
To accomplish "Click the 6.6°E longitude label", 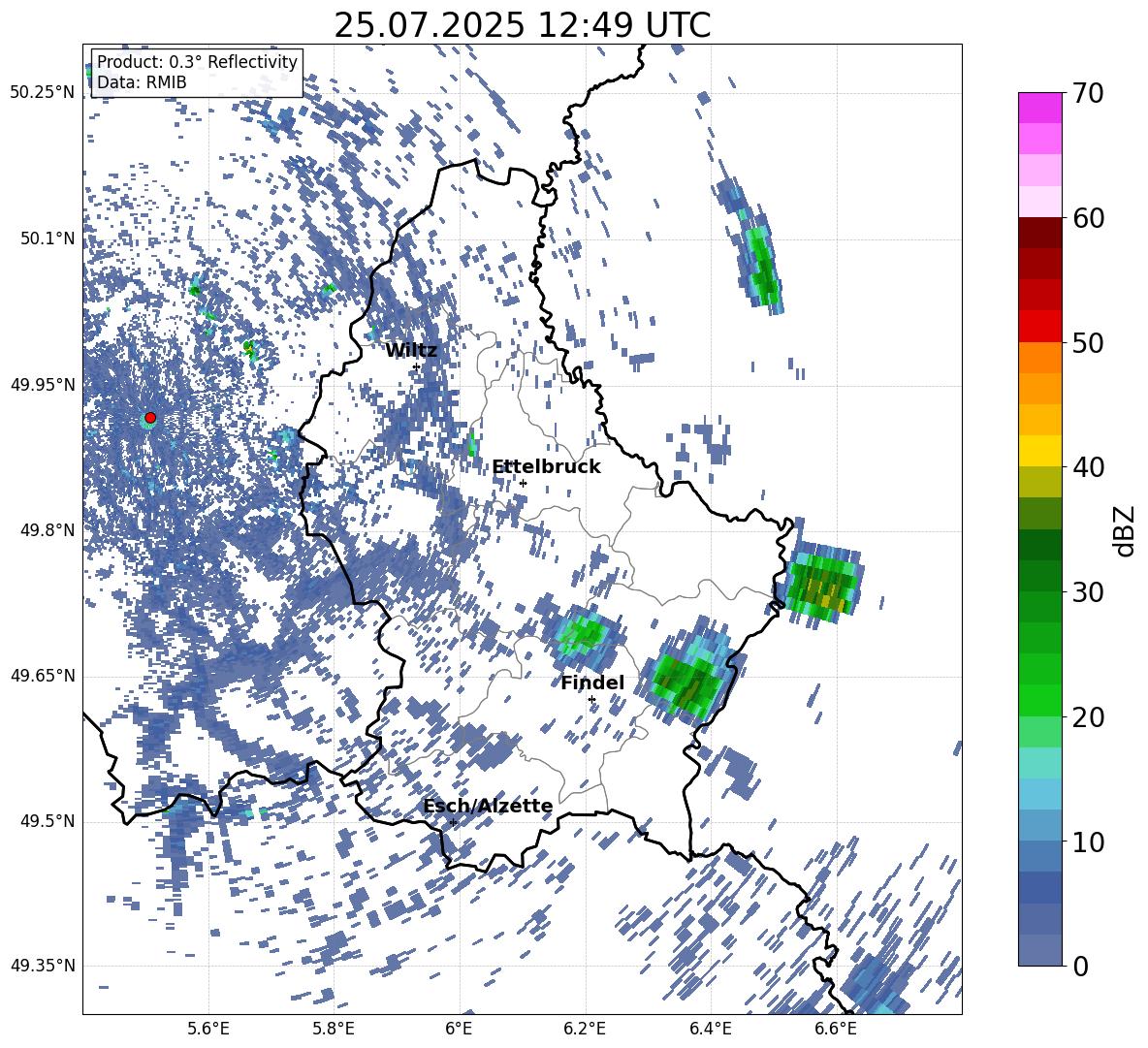I will (836, 1029).
